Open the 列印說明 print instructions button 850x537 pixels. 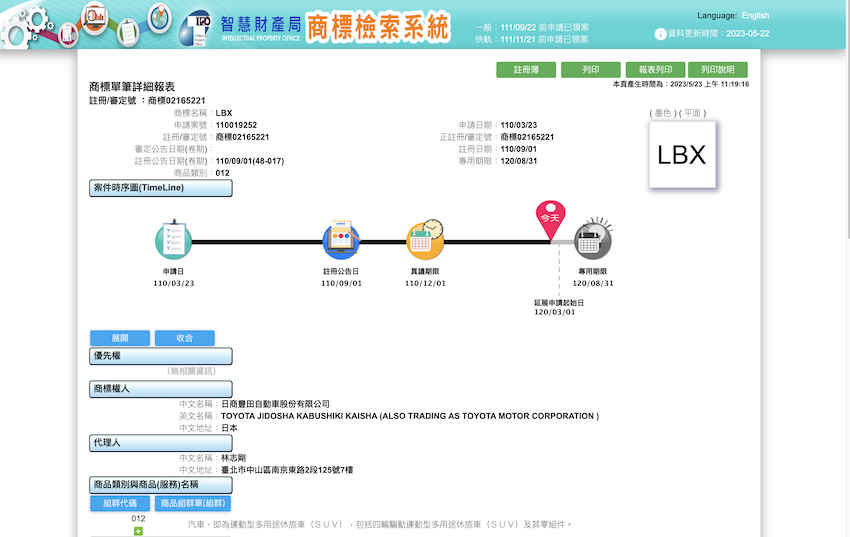click(718, 70)
